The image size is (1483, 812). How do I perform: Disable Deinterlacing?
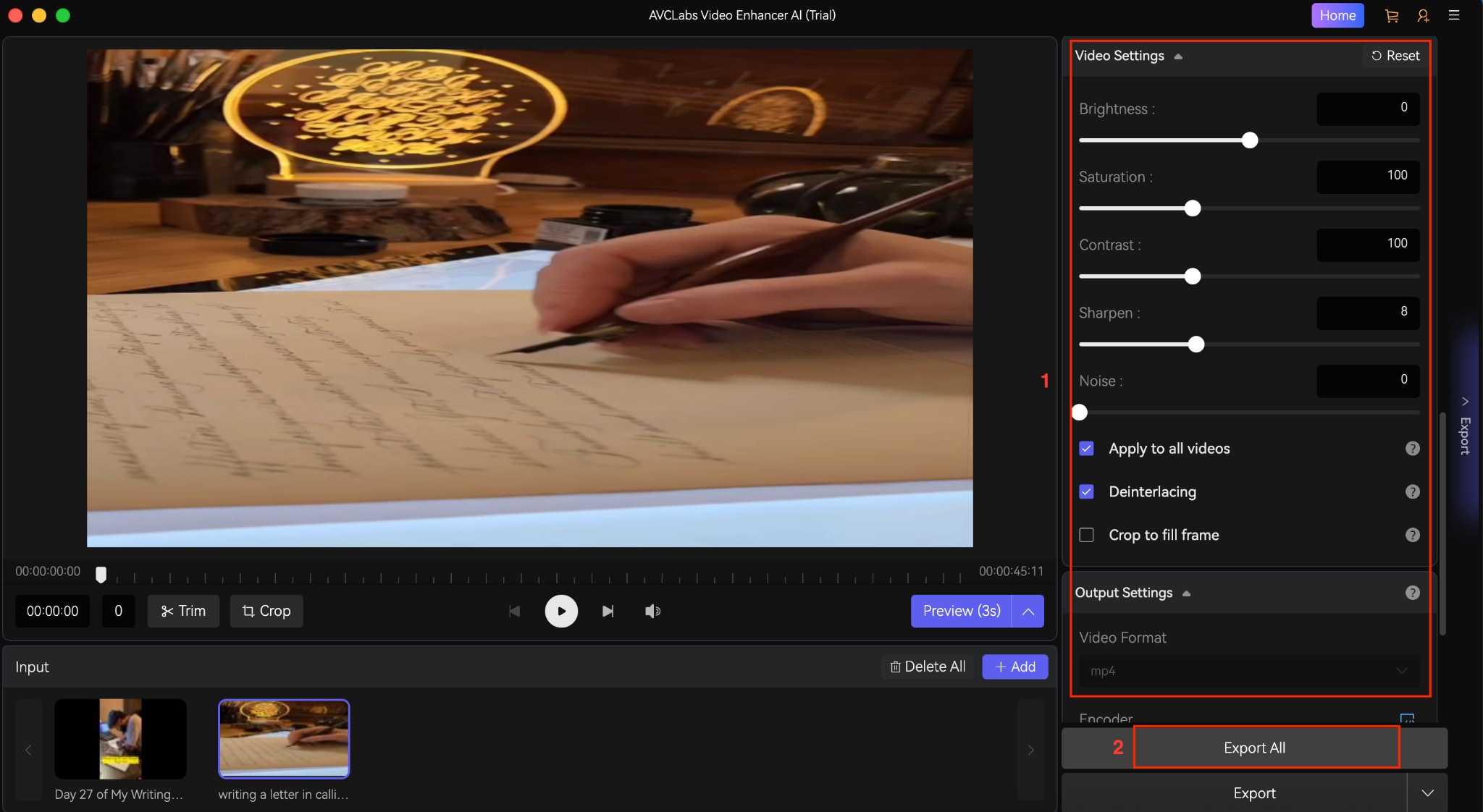[x=1085, y=491]
